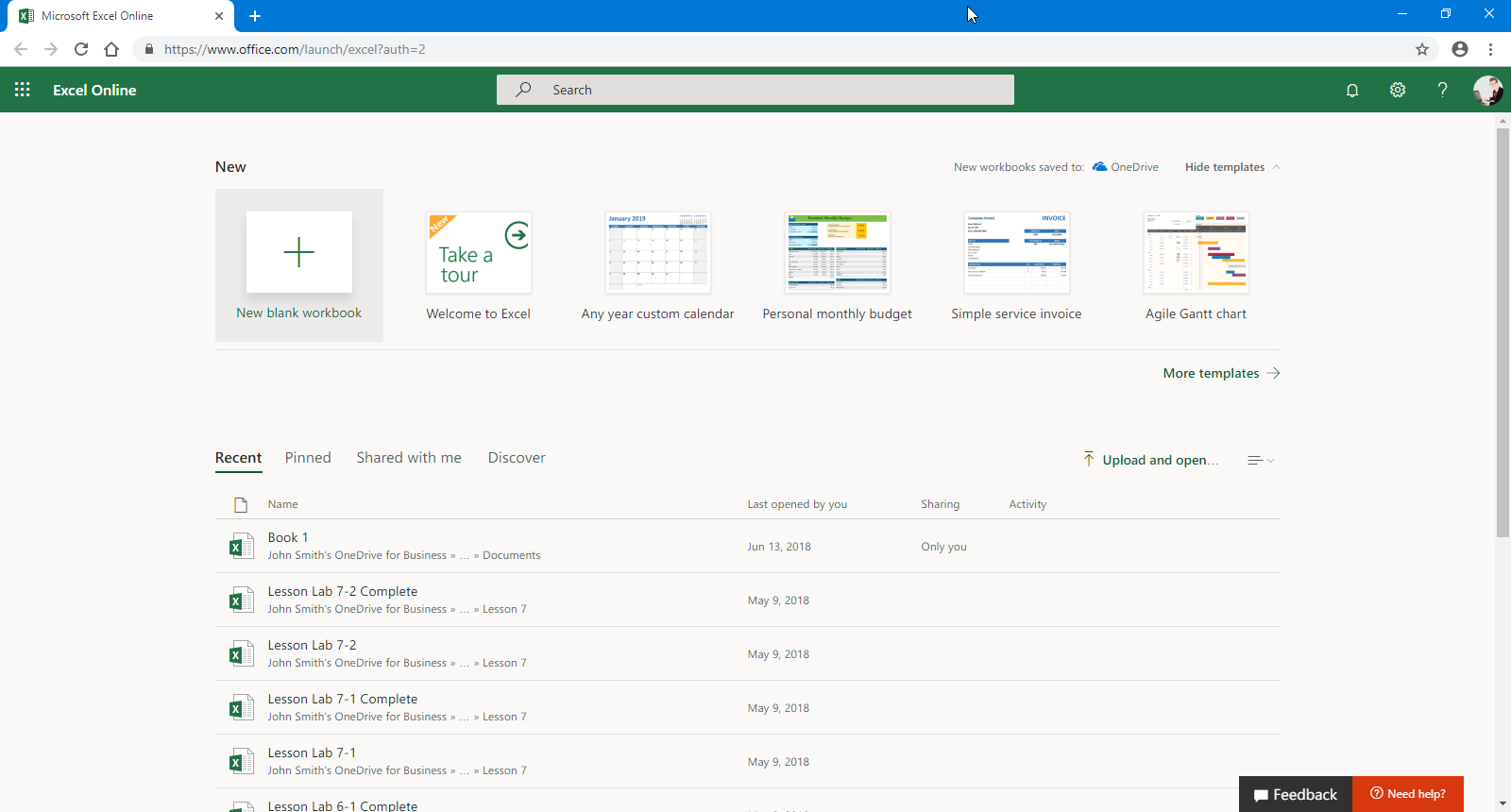Click the browser forward arrow
Image resolution: width=1511 pixels, height=812 pixels.
click(x=51, y=49)
